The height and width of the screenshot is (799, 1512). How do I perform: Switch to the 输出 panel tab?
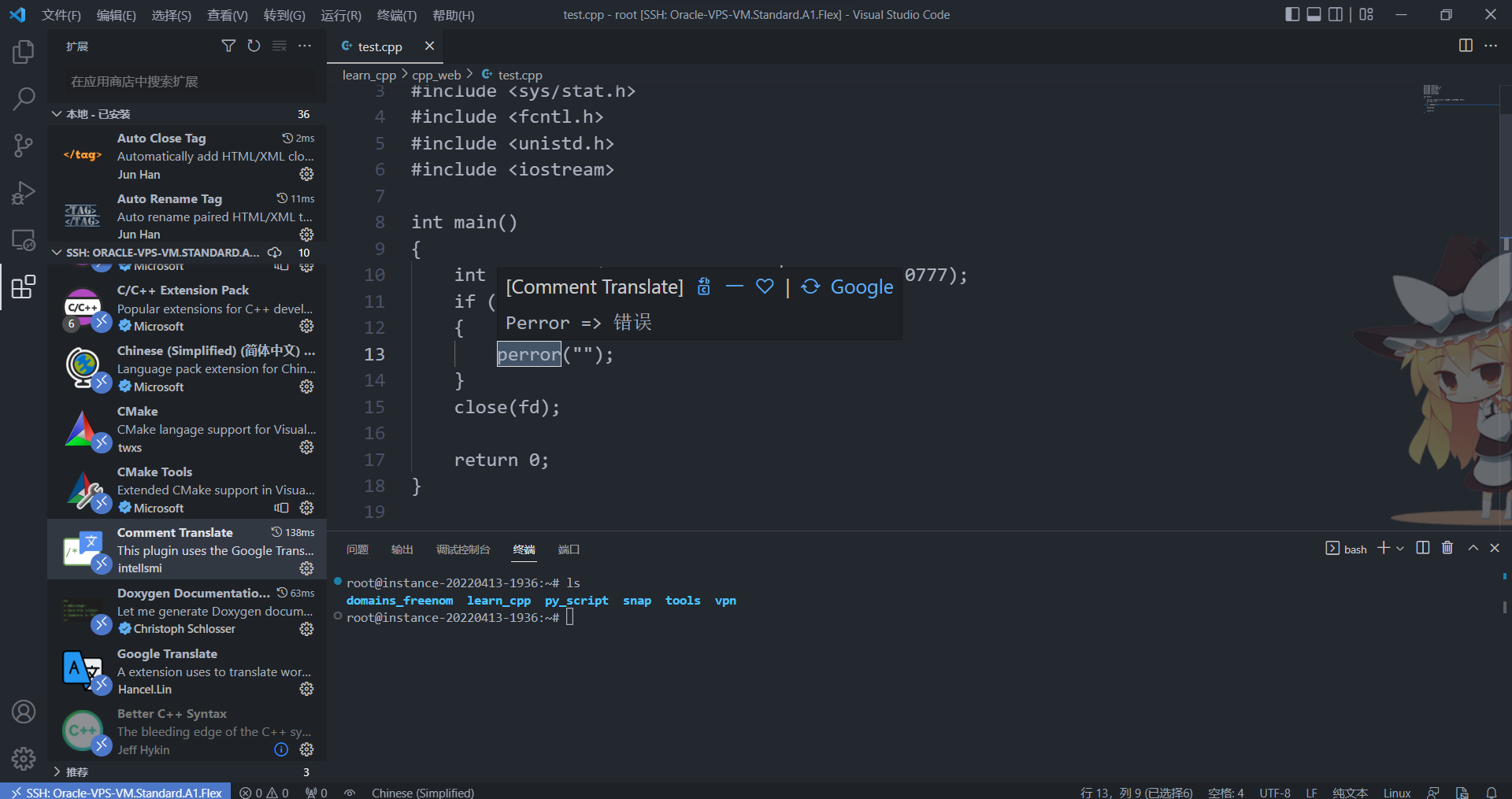point(402,549)
